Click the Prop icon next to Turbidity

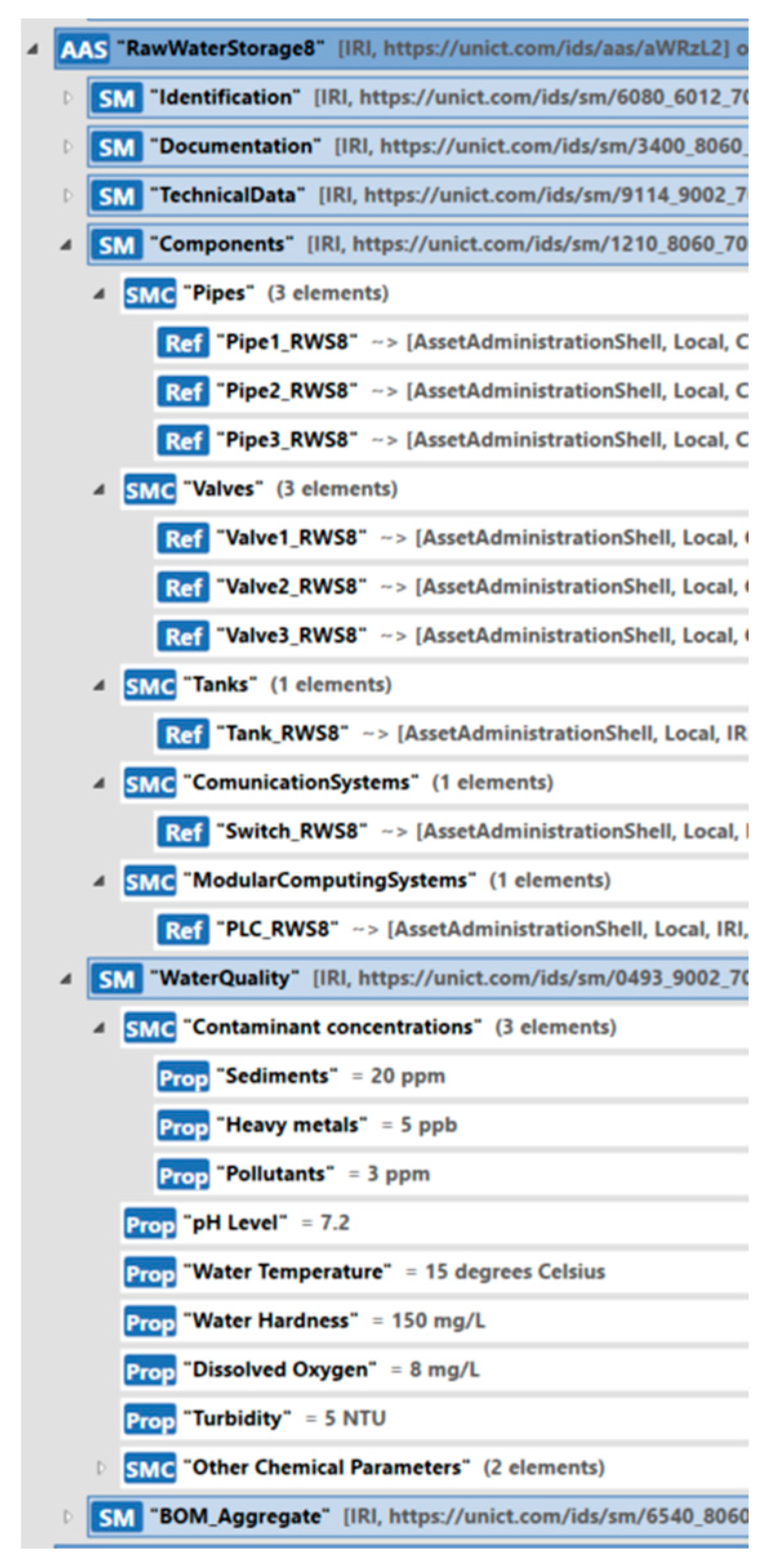150,1420
